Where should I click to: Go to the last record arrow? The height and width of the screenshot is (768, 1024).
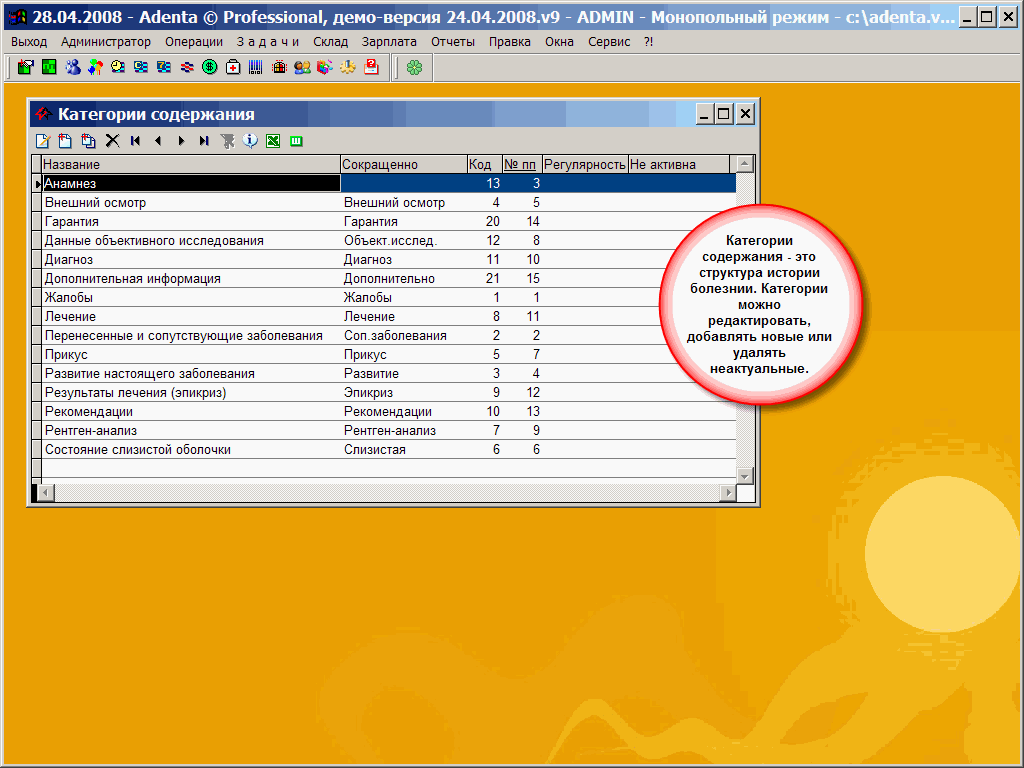click(x=203, y=141)
